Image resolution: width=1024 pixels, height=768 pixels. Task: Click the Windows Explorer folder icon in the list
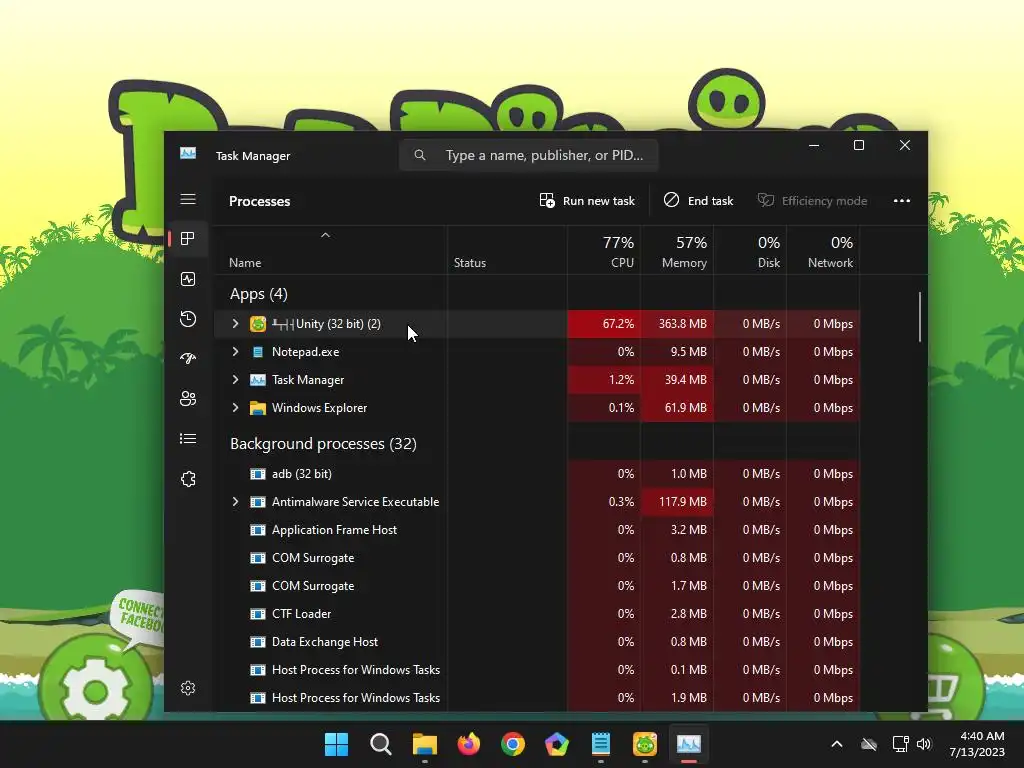click(x=258, y=408)
